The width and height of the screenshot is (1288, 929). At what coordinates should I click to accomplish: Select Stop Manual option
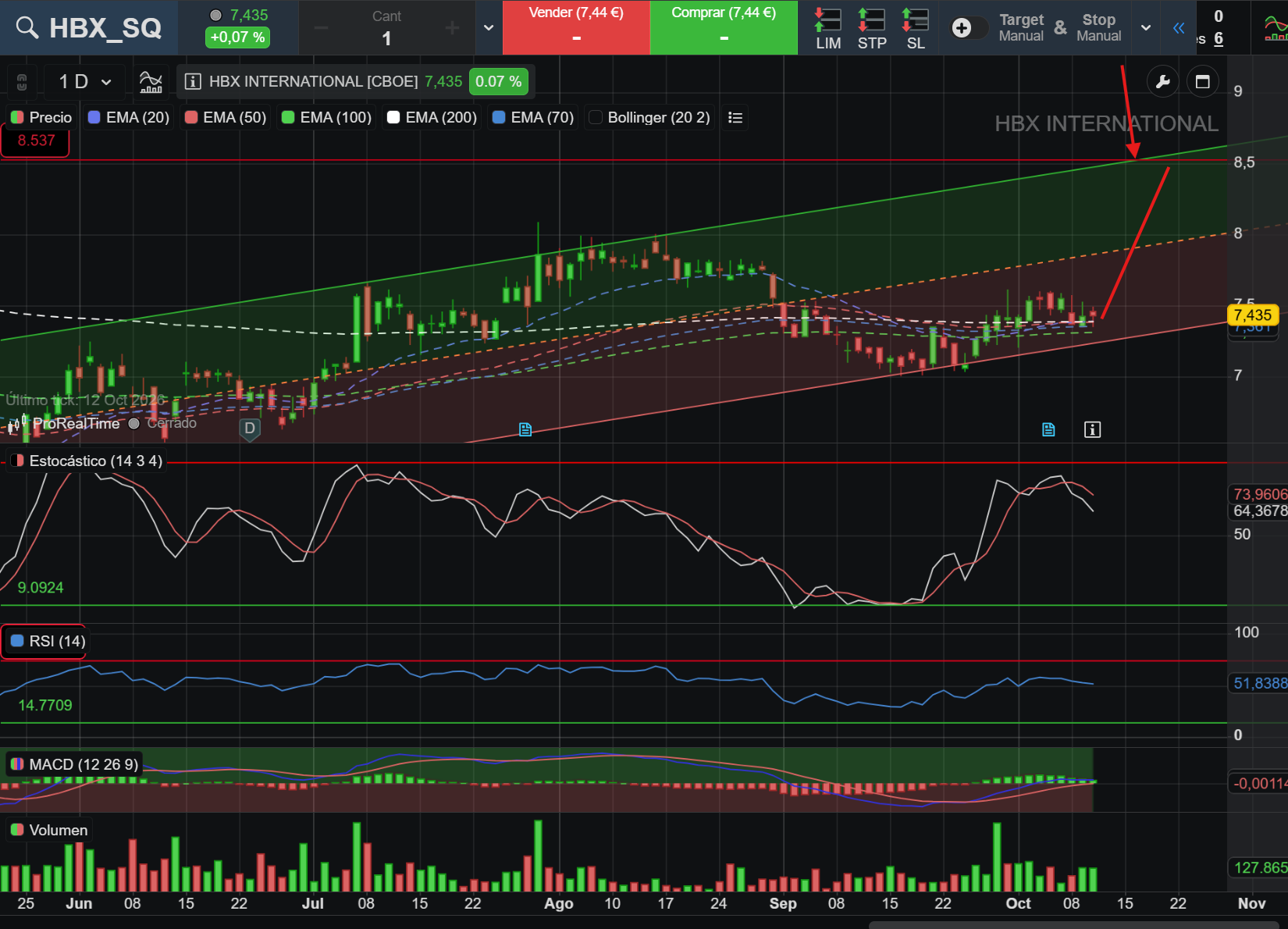(1099, 27)
